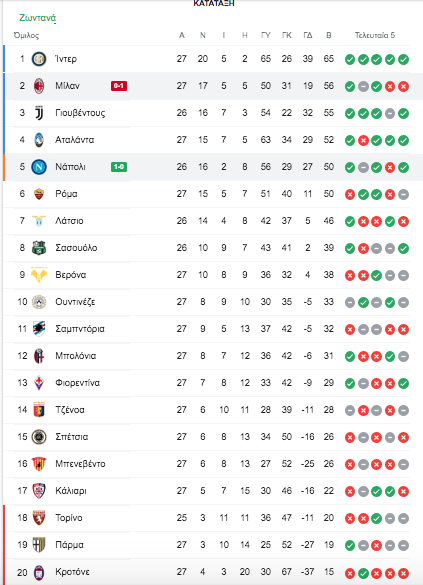Select the Ζωντανά tab

click(x=37, y=18)
